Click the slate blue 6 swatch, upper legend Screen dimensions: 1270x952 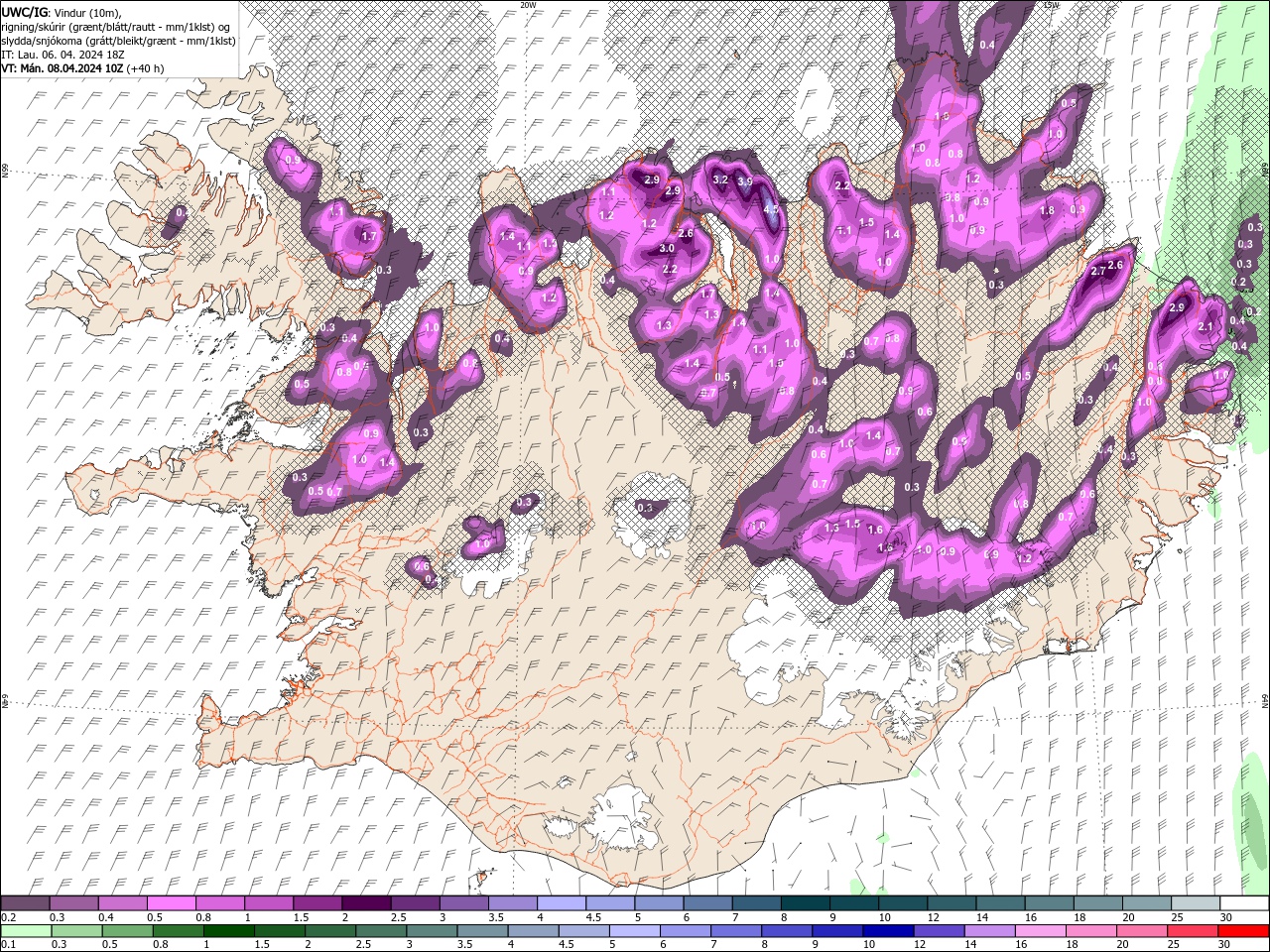(x=706, y=903)
